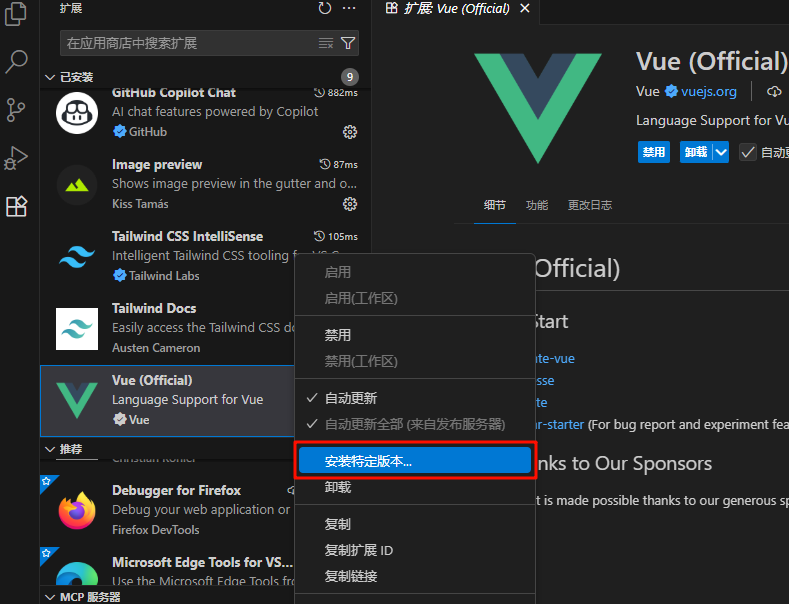This screenshot has height=604, width=789.
Task: Select the Image preview extension icon
Action: (77, 185)
